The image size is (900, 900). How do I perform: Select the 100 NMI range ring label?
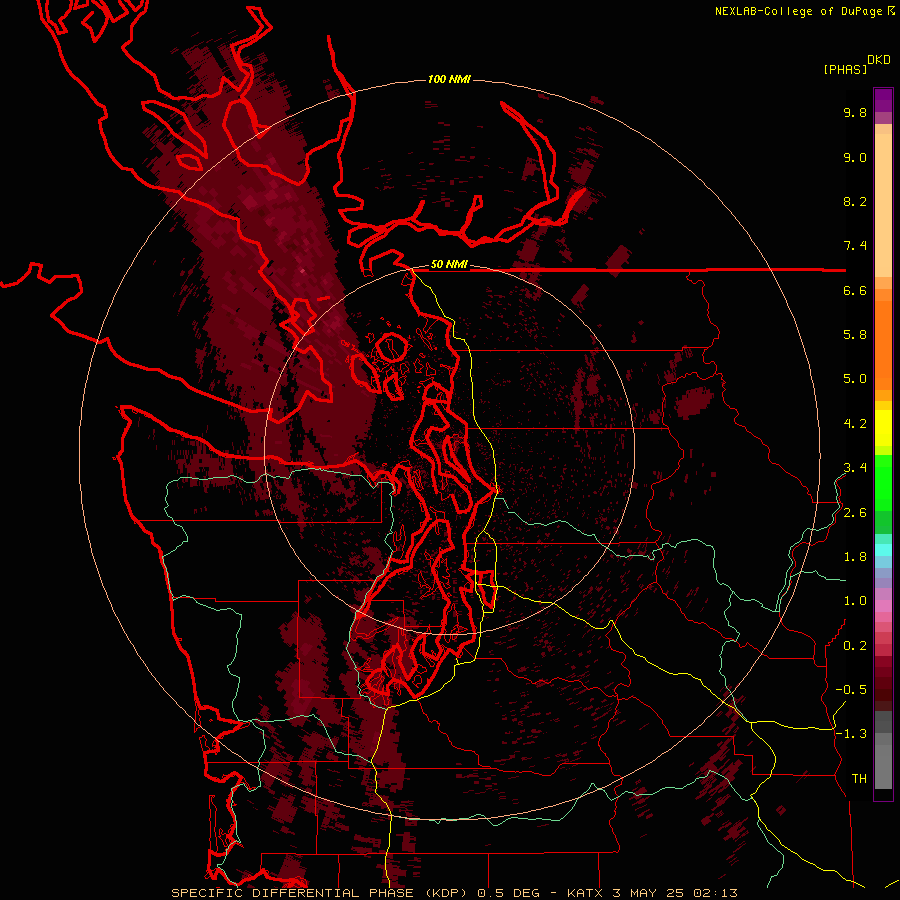(449, 79)
